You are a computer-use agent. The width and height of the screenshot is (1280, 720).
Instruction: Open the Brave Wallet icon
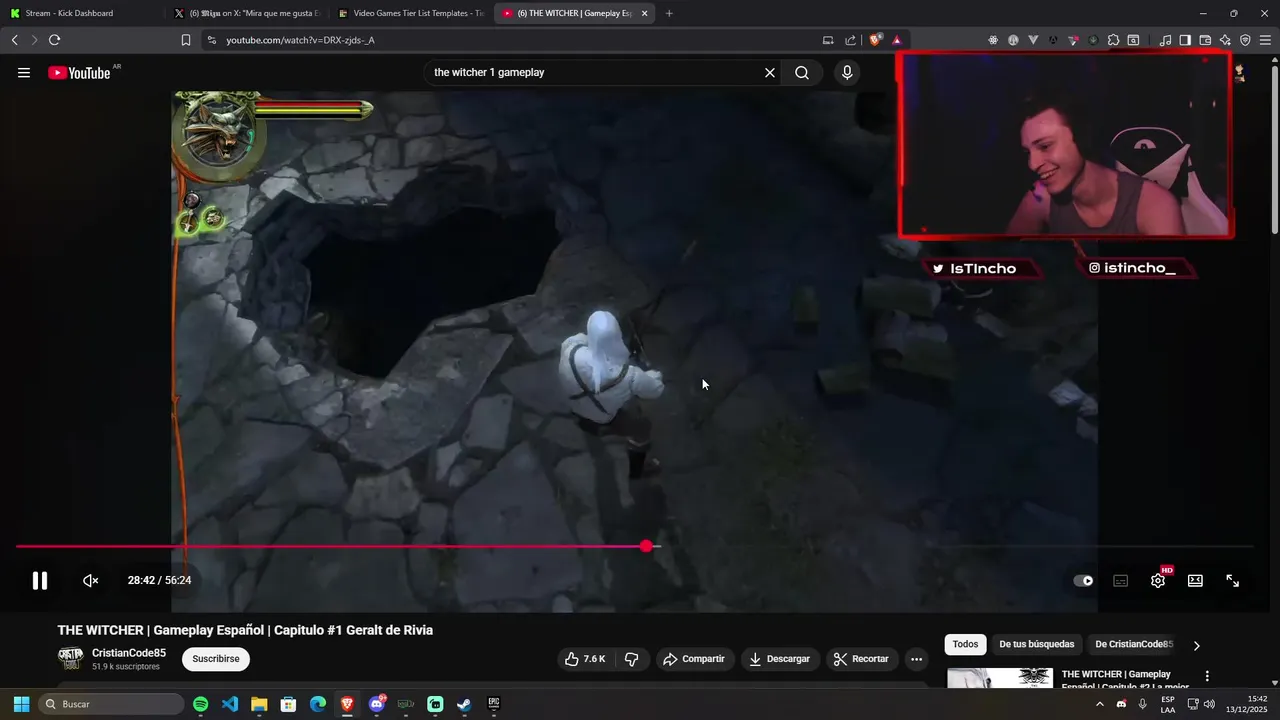[1205, 40]
